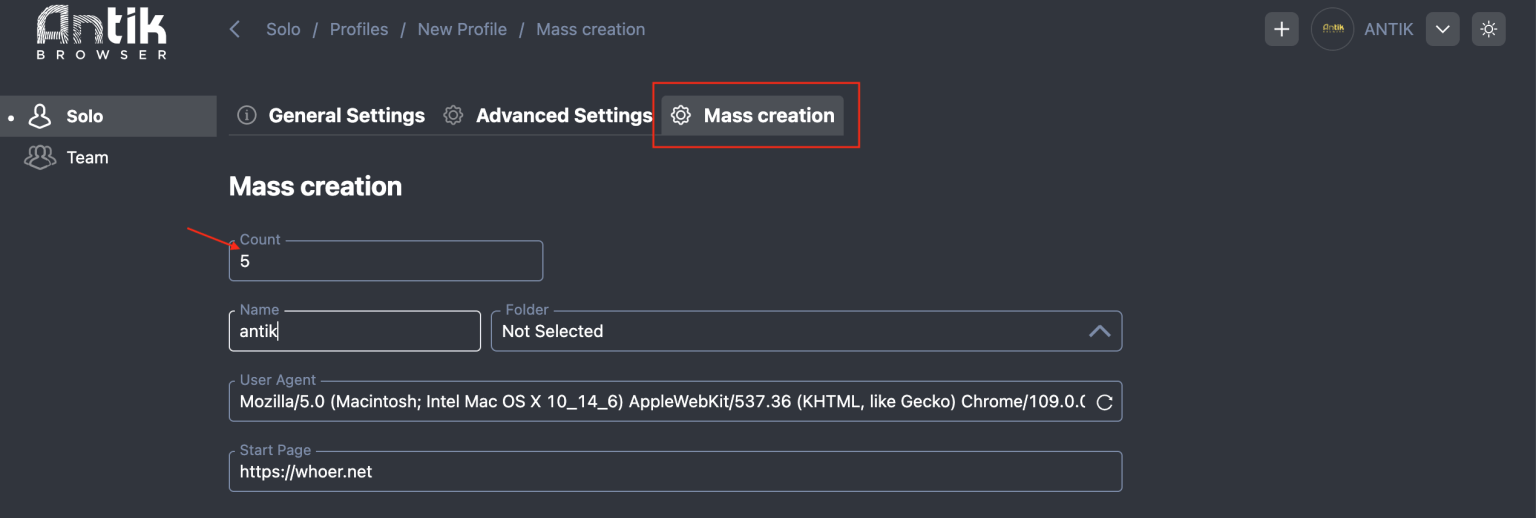
Task: Toggle light/dark theme with sun icon
Action: [x=1488, y=29]
